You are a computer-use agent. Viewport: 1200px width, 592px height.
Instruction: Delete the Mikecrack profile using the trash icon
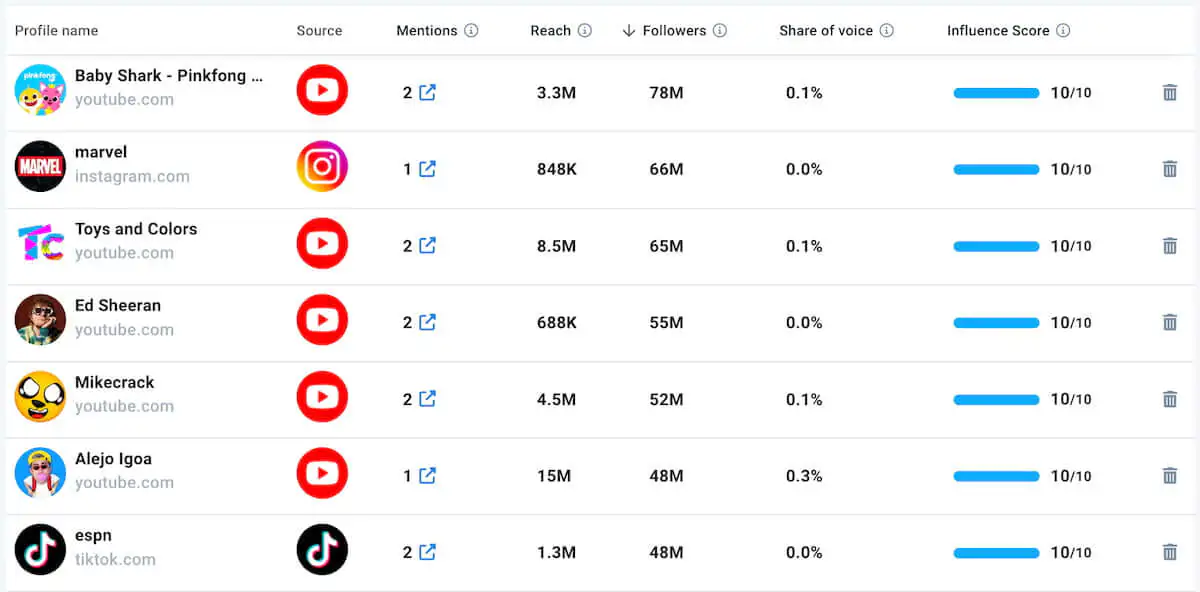[1170, 398]
